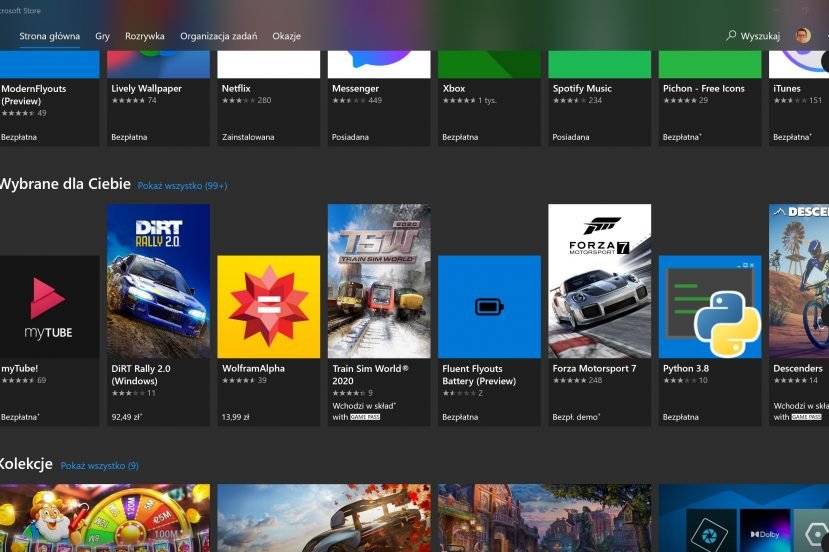
Task: Open DiRT Rally 2.0 cover art
Action: click(158, 281)
